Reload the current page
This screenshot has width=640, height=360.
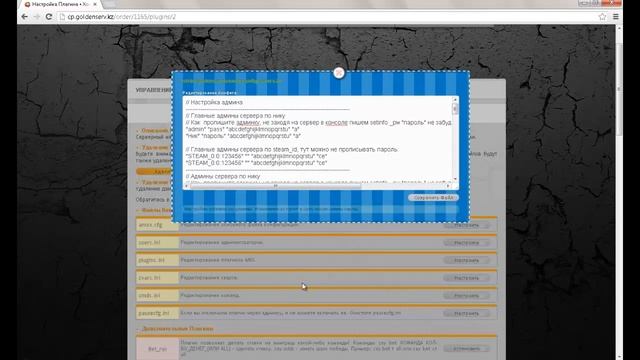49,17
